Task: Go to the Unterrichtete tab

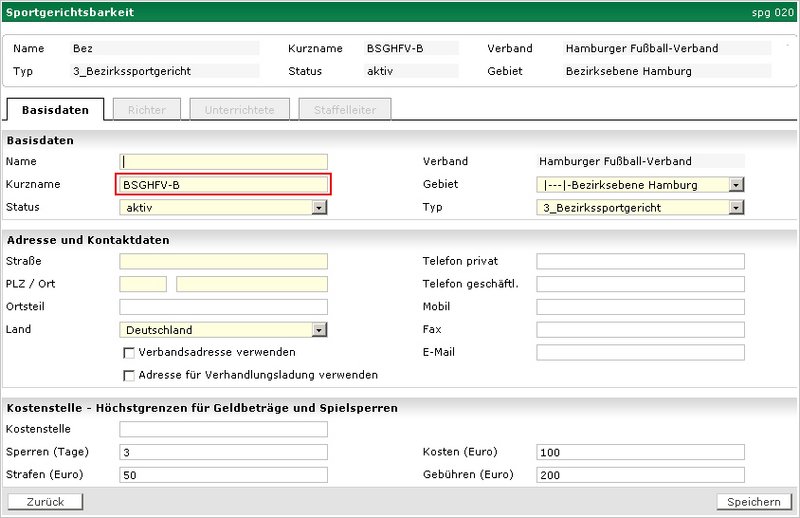Action: tap(239, 110)
